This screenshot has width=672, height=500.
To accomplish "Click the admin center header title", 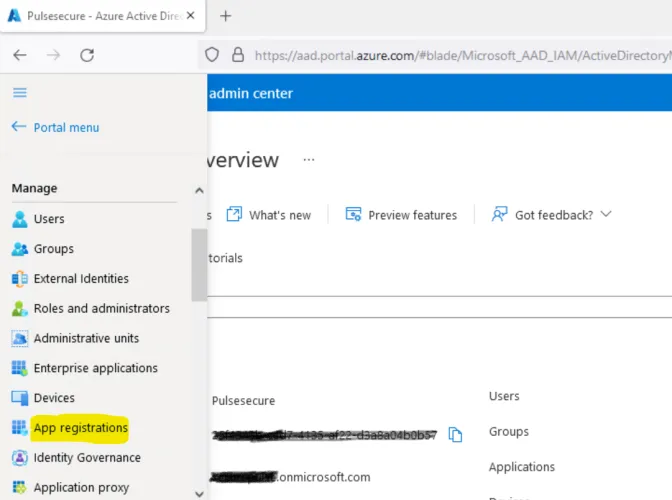I will point(251,93).
